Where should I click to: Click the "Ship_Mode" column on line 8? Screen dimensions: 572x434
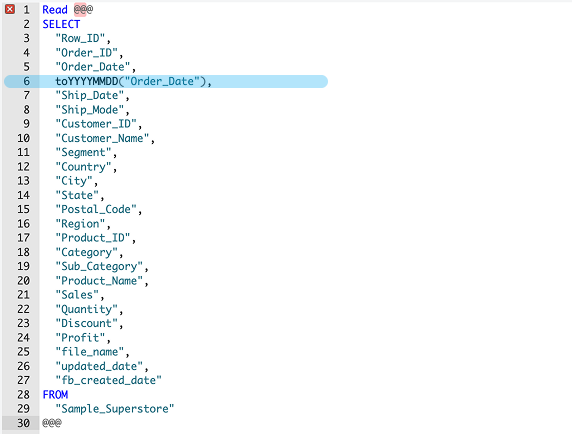(89, 110)
